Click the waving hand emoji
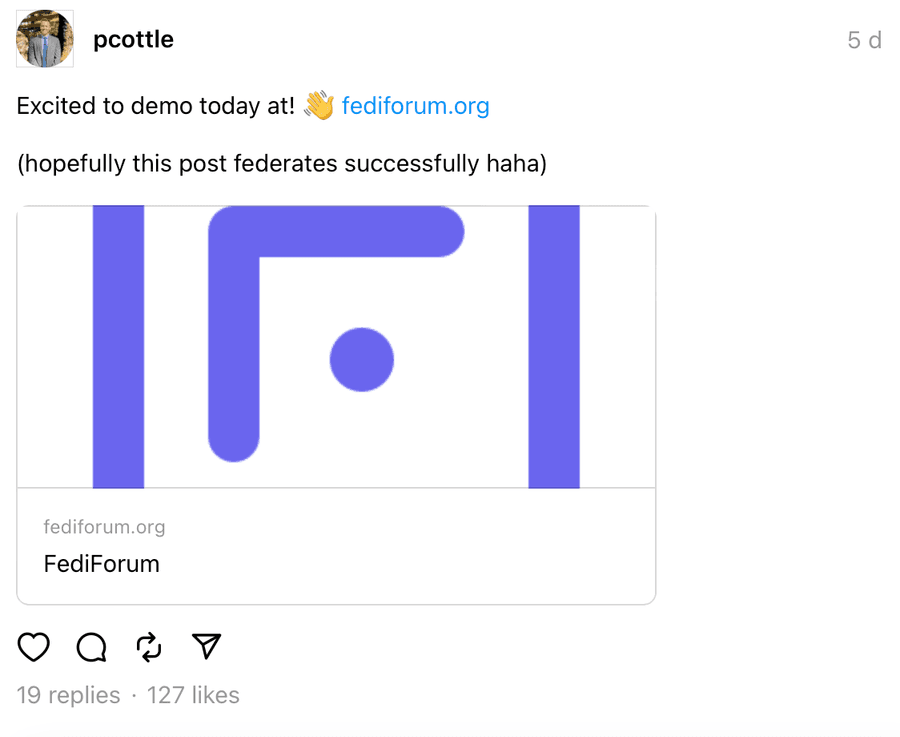 point(319,106)
